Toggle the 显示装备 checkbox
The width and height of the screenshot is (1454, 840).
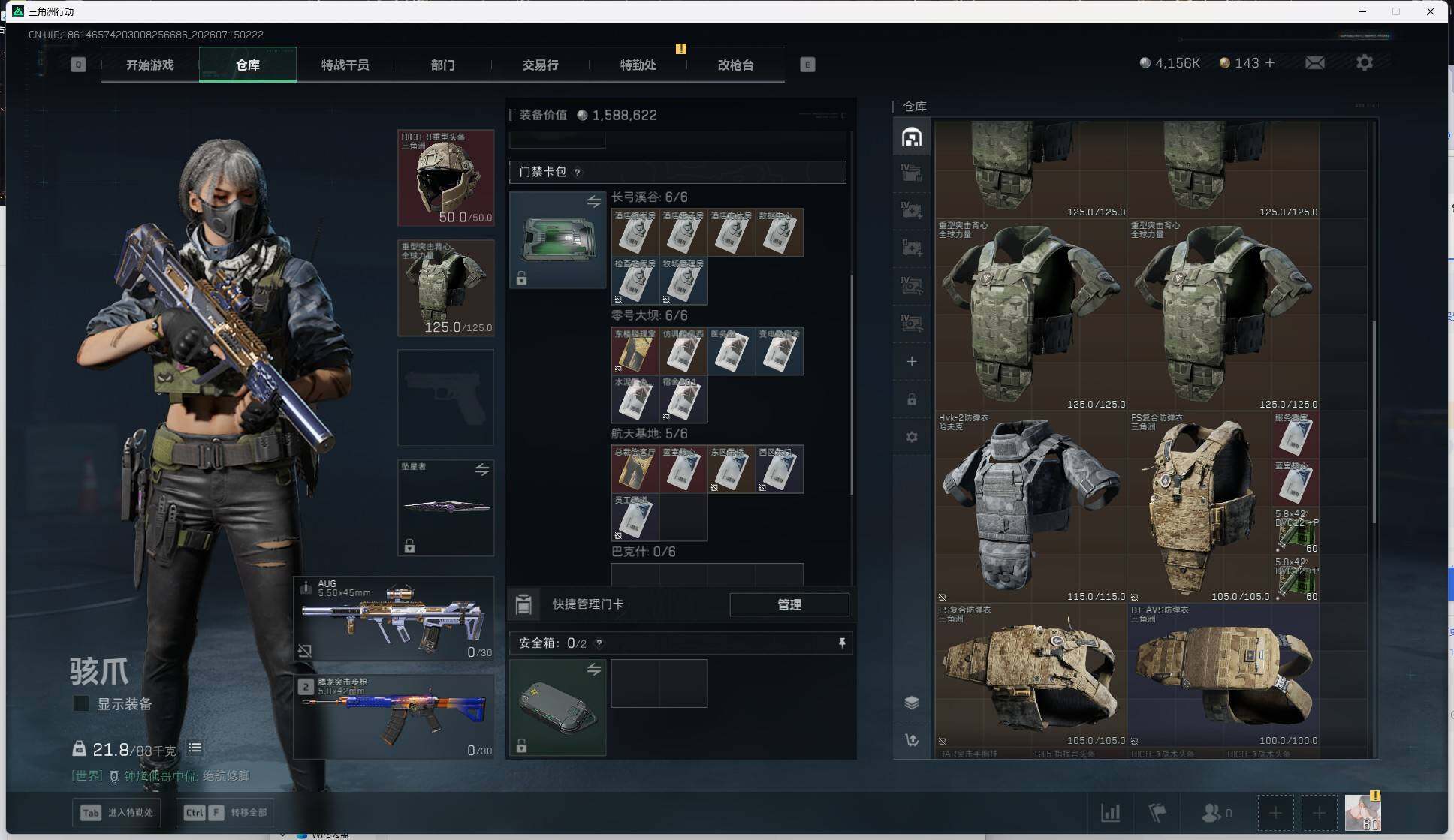coord(81,704)
